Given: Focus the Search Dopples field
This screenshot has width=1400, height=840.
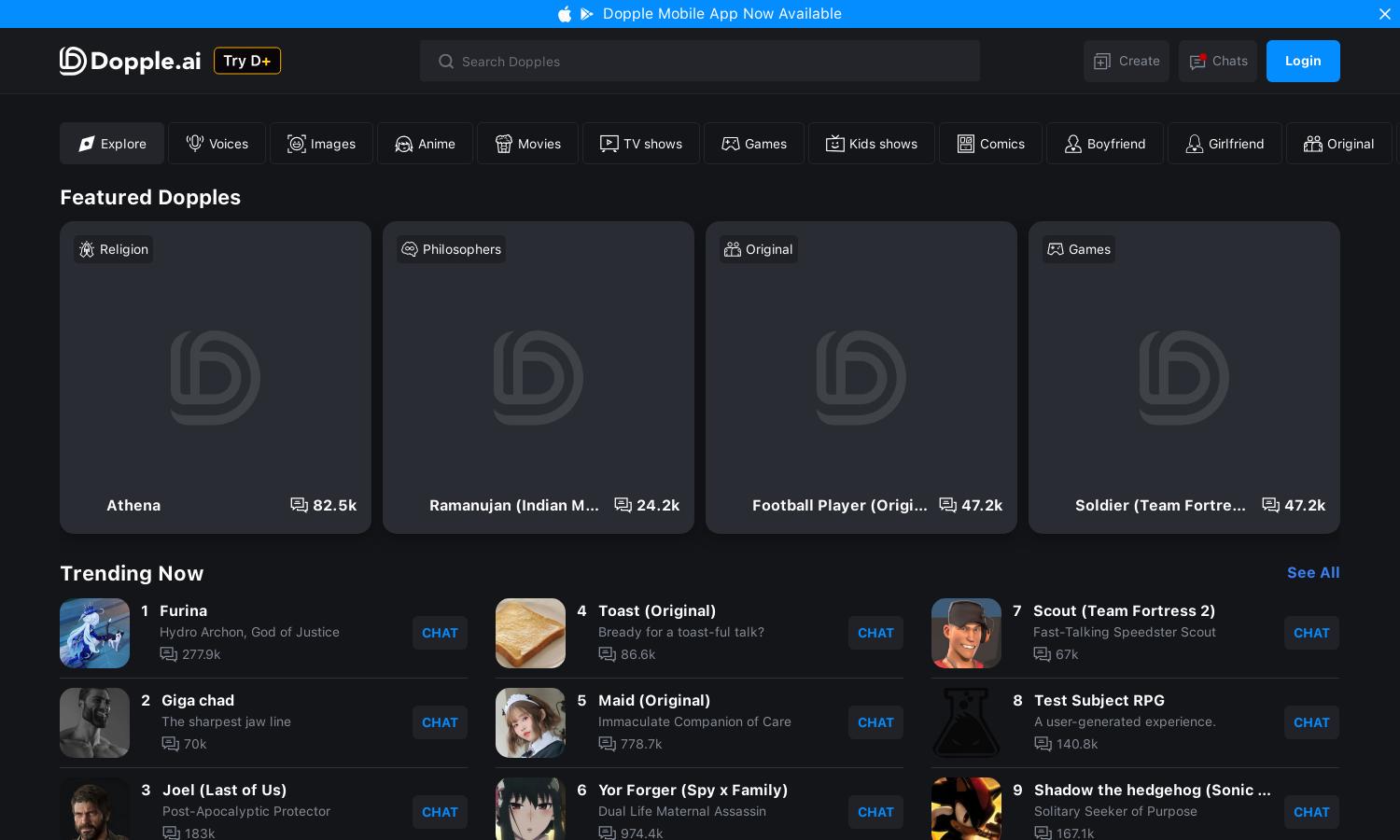Looking at the screenshot, I should click(700, 61).
